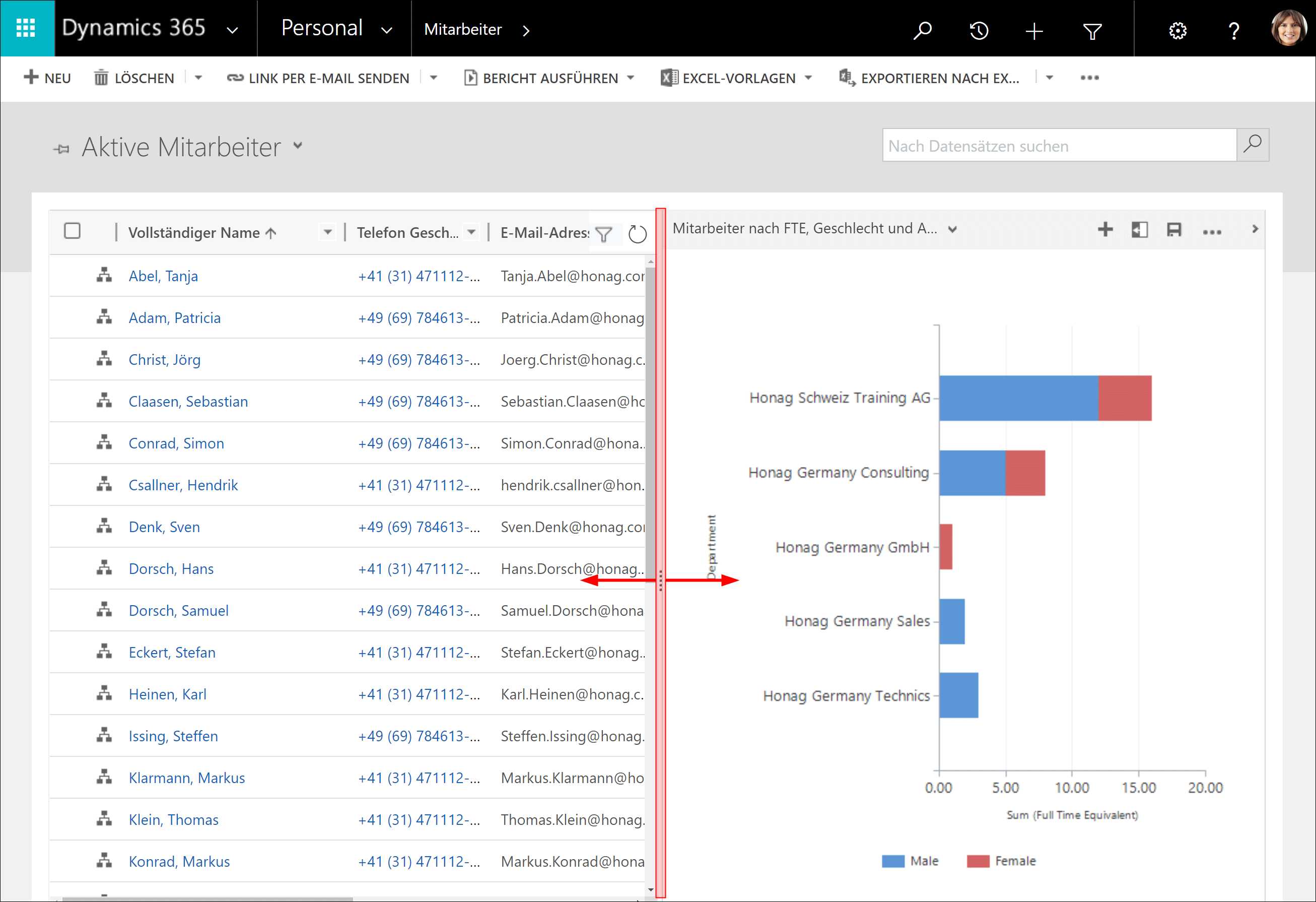
Task: Click hierarchy icon for Eckert, Stefan
Action: 104,651
